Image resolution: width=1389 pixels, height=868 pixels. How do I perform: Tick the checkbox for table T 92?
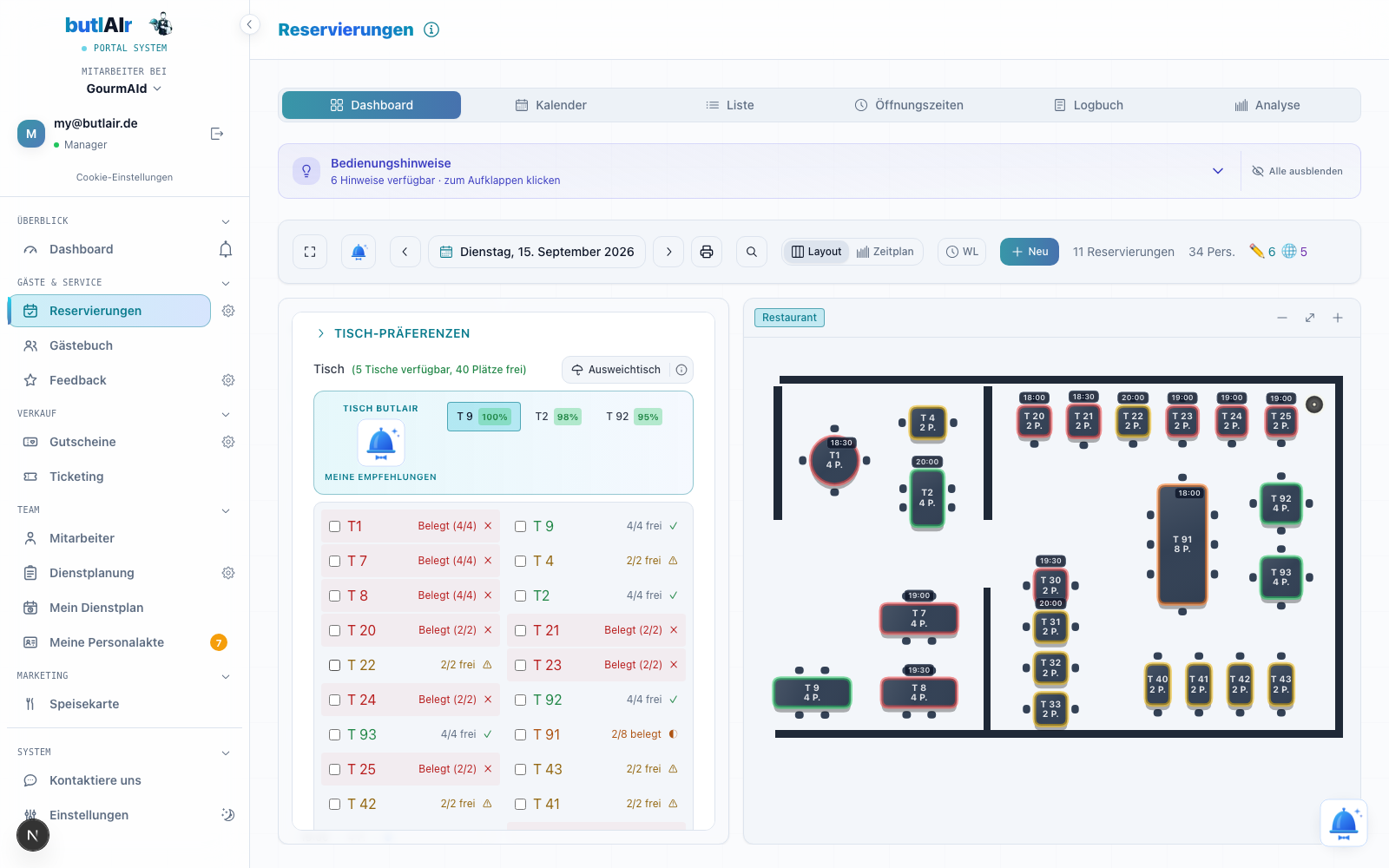click(x=520, y=700)
